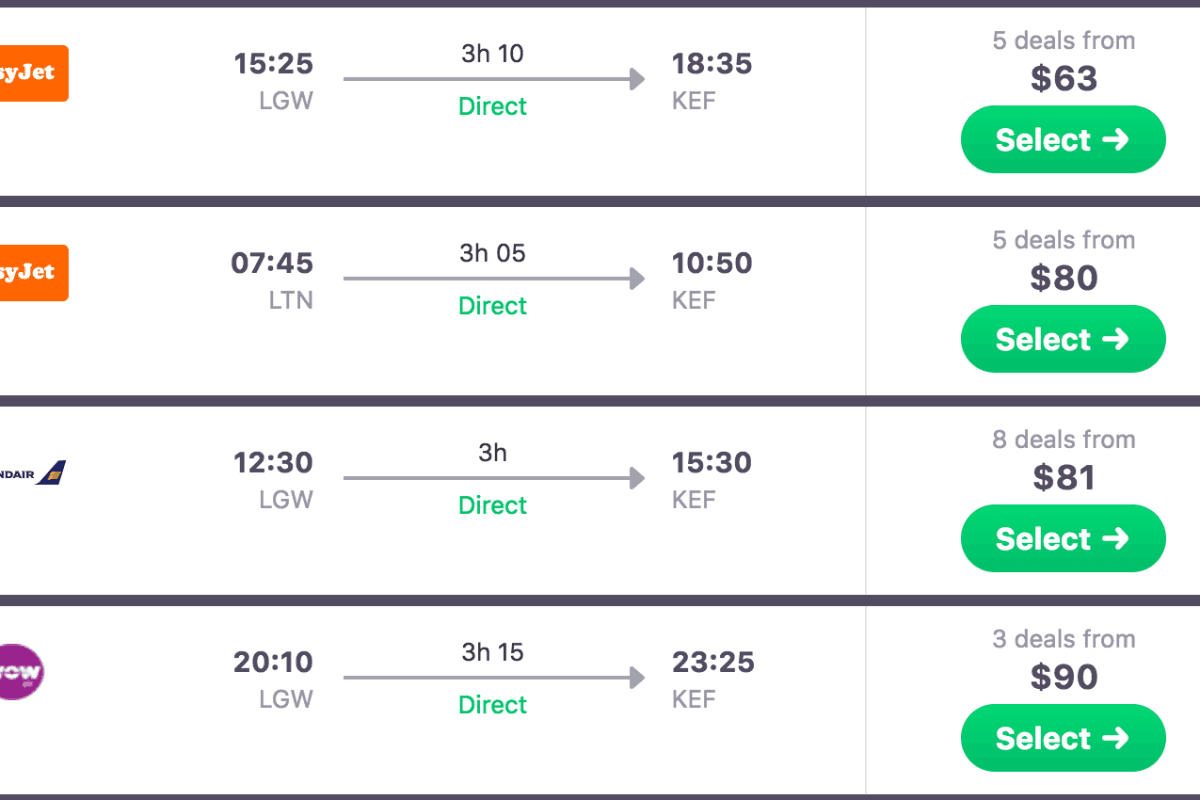Screen dimensions: 1200x800
Task: Click the Direct label under 3h 15
Action: pos(492,705)
